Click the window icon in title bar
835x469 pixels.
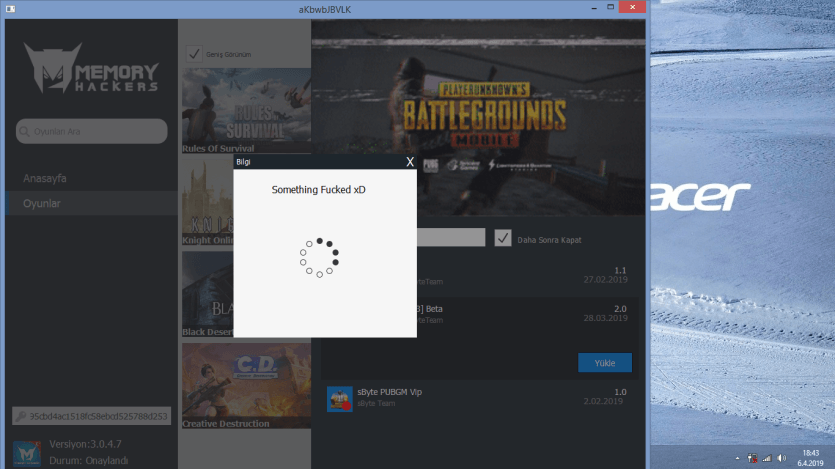click(10, 9)
